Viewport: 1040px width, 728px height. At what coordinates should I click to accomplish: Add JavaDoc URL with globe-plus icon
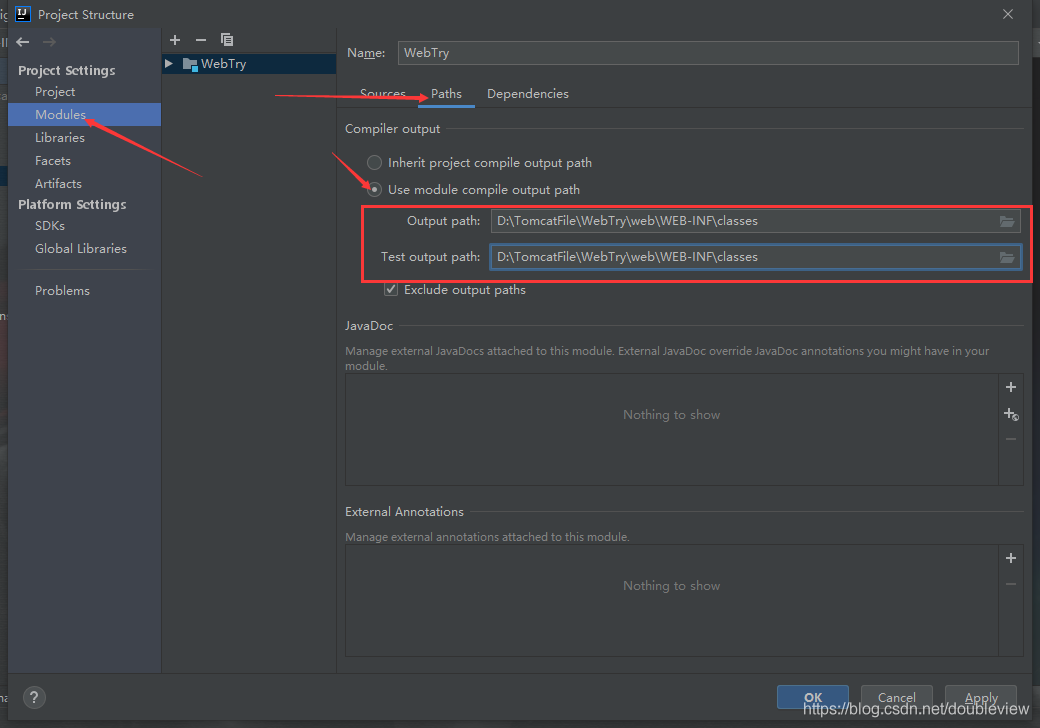[1011, 414]
